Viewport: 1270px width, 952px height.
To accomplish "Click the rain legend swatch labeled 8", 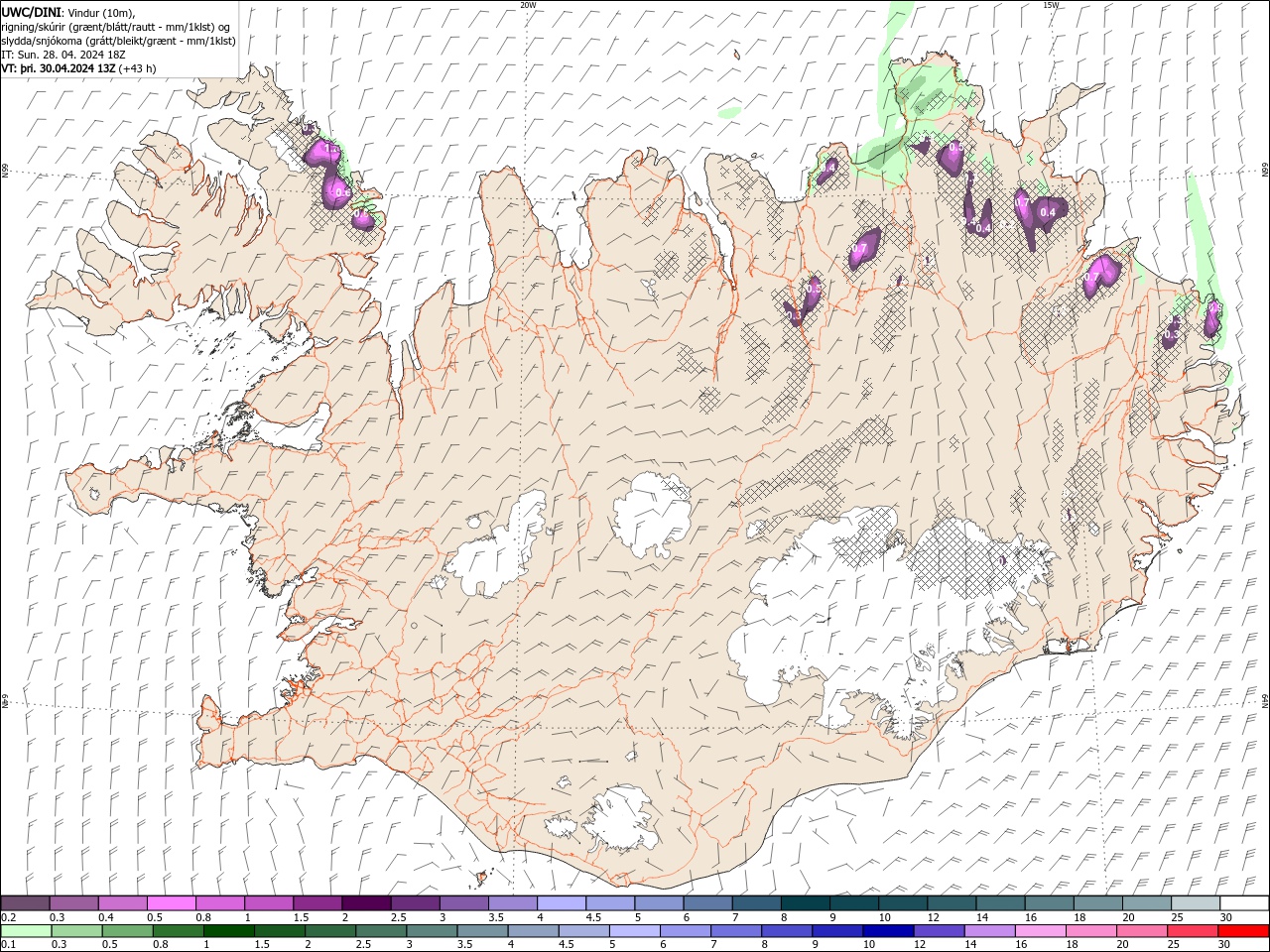I will pos(787,931).
